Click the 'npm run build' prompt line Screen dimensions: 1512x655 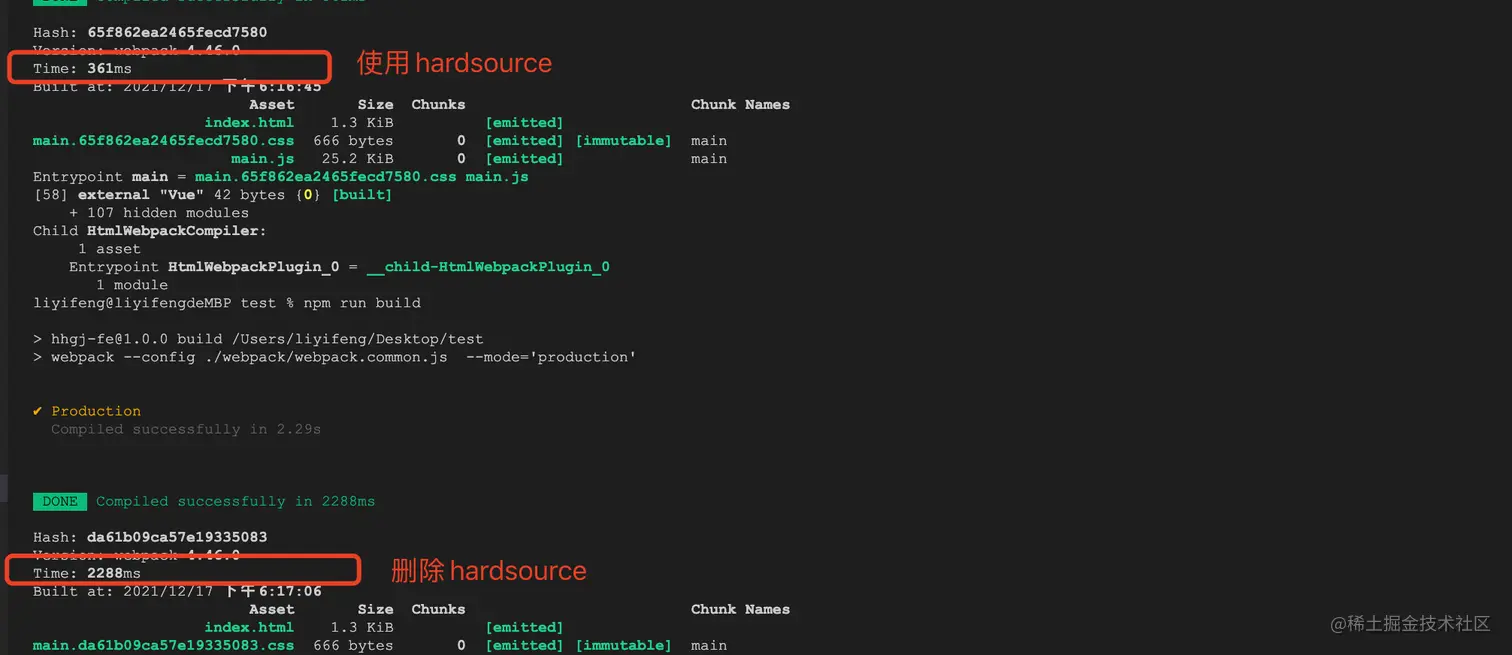227,302
